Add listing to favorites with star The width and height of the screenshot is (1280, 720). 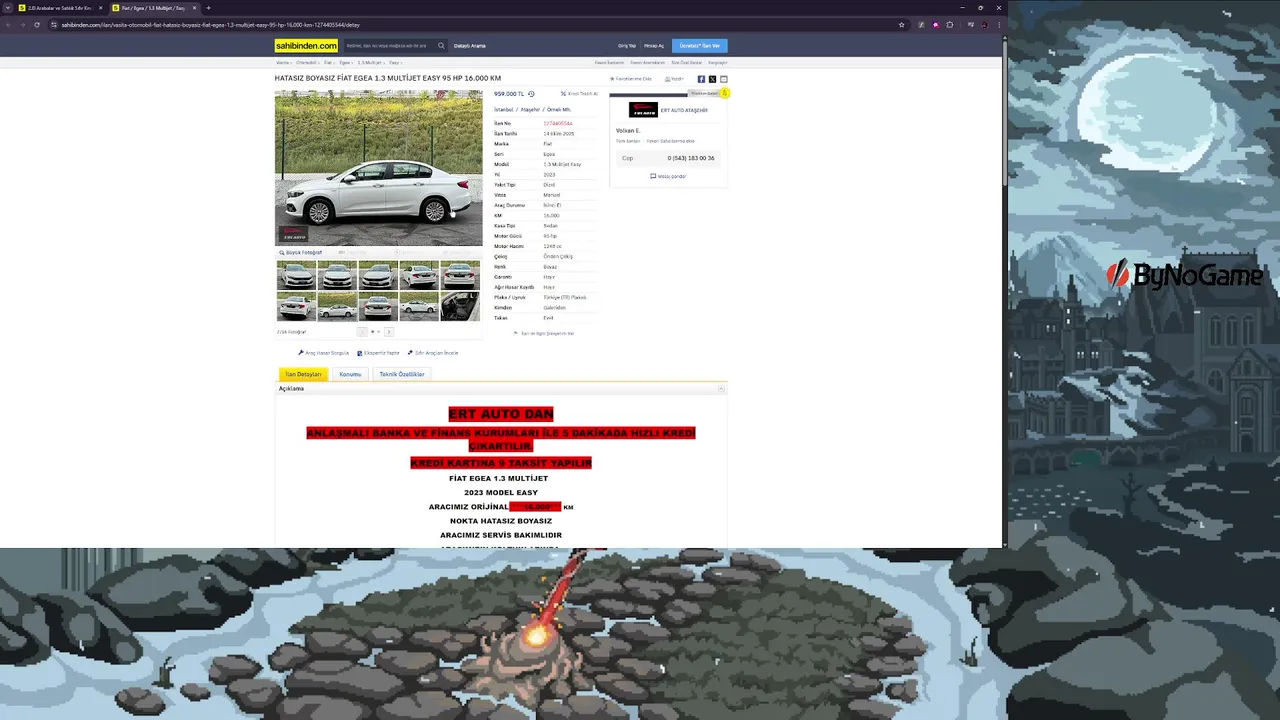[632, 79]
